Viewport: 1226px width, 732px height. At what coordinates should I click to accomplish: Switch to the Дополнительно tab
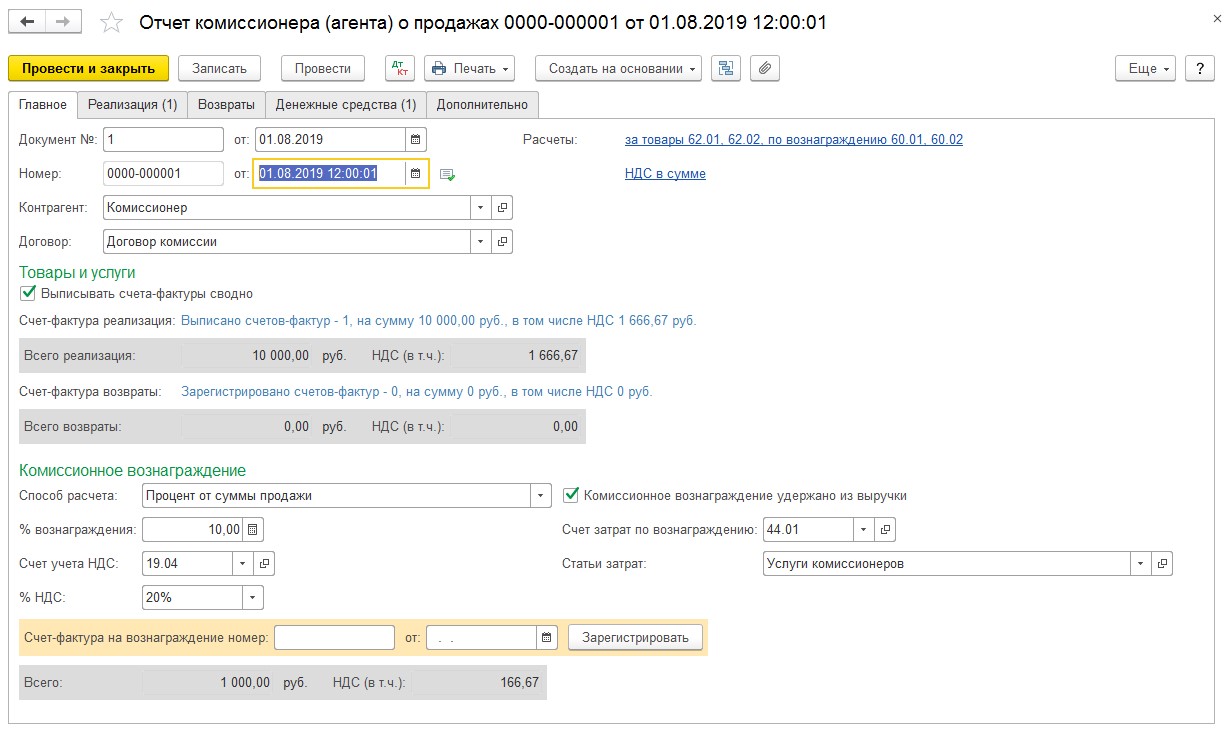coord(482,104)
